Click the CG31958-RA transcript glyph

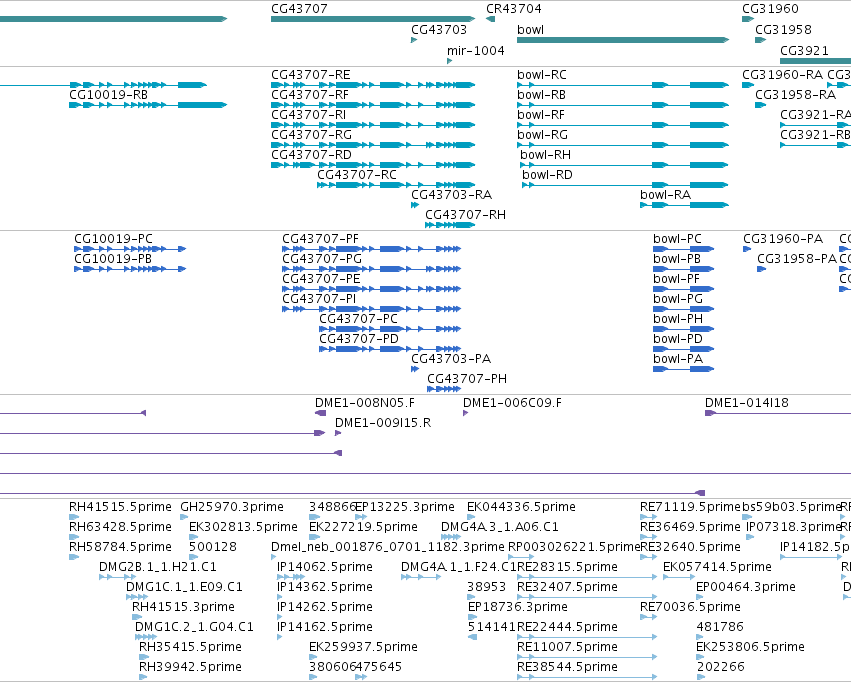(x=760, y=105)
